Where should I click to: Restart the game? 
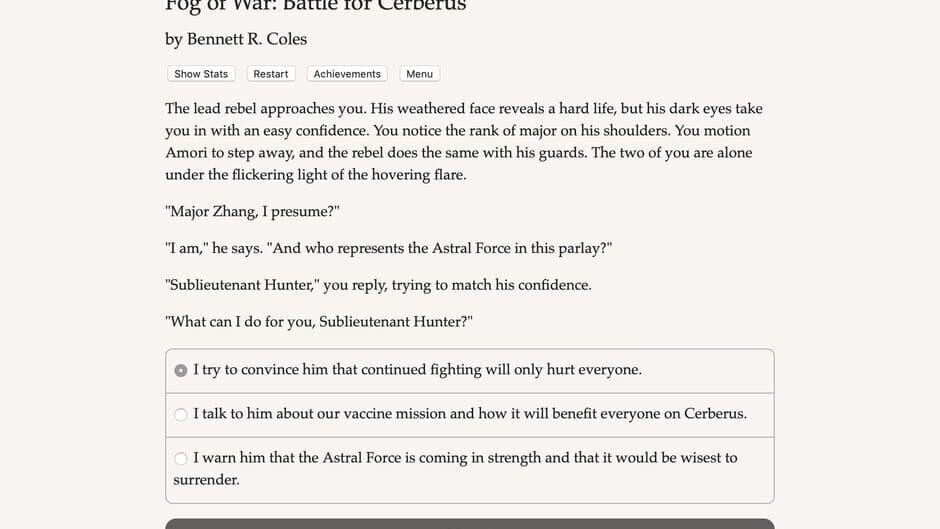click(270, 74)
